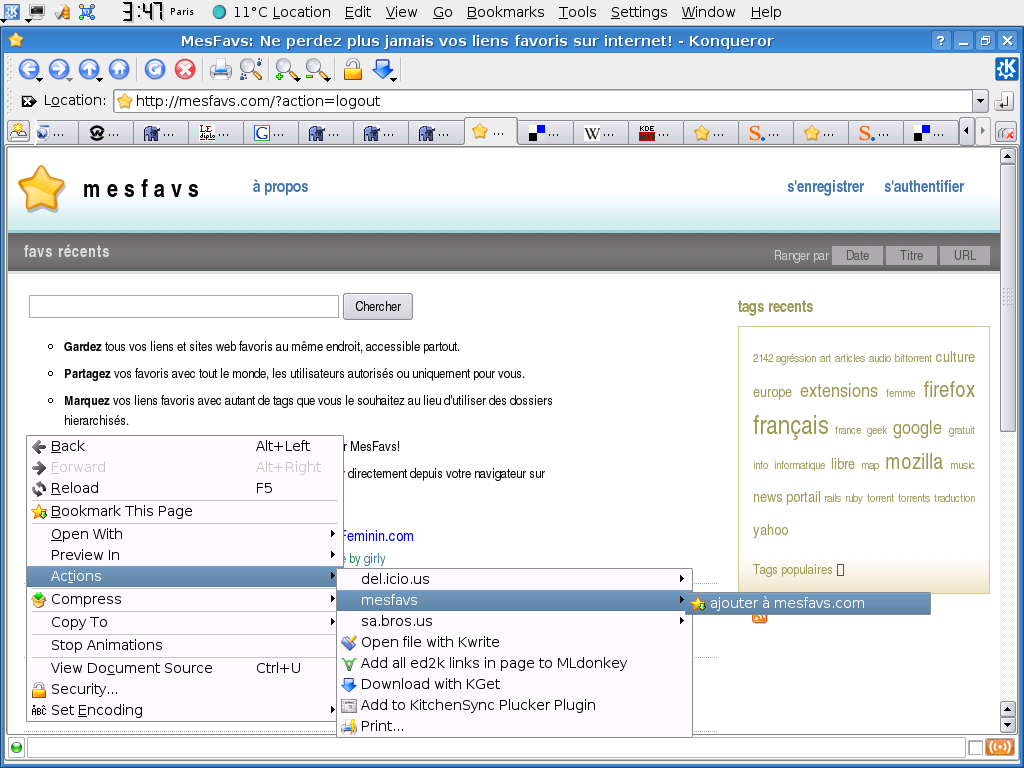The image size is (1024, 768).
Task: Close current tab icon on tab bar
Action: click(1005, 133)
